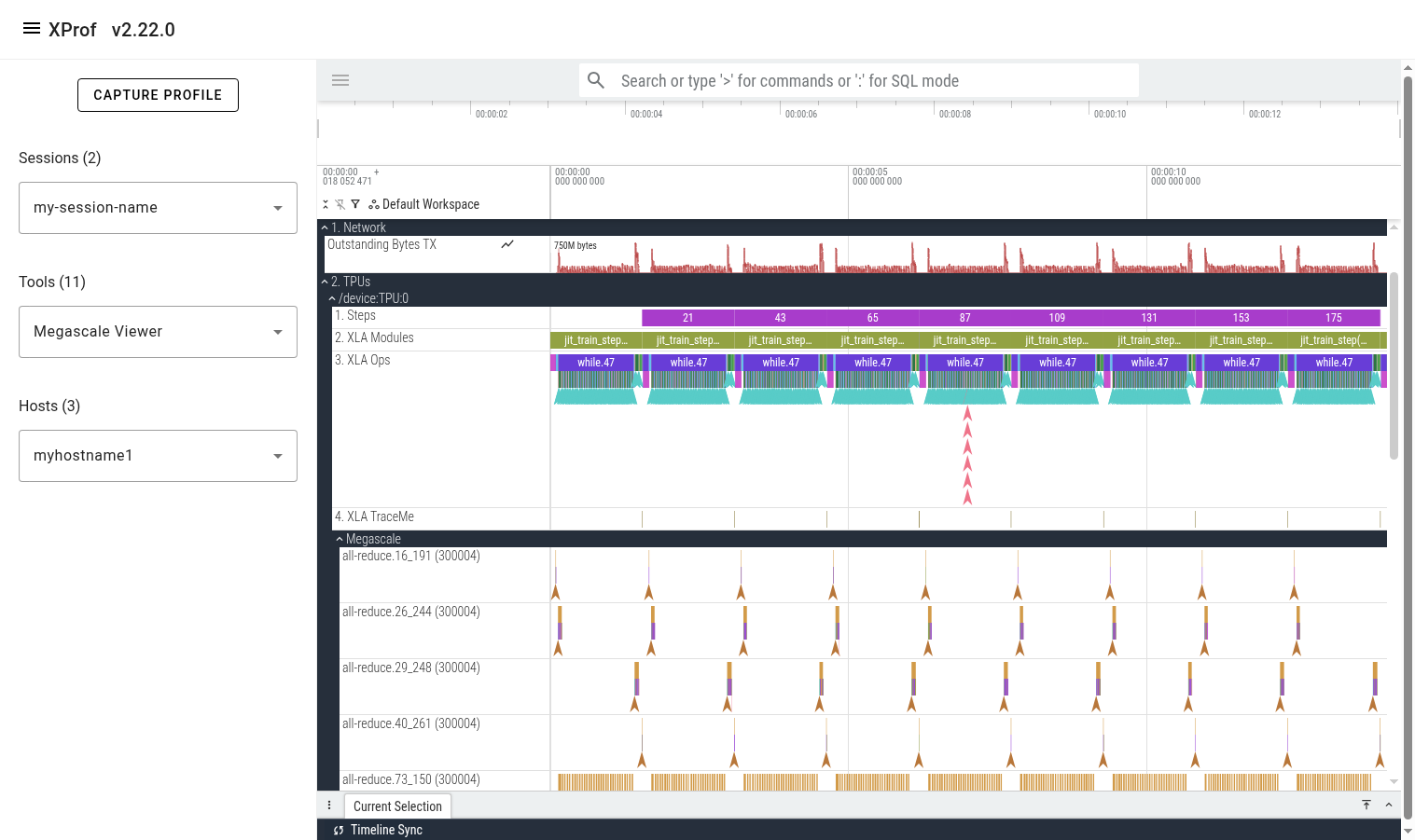Collapse the Megascale section

[338, 539]
